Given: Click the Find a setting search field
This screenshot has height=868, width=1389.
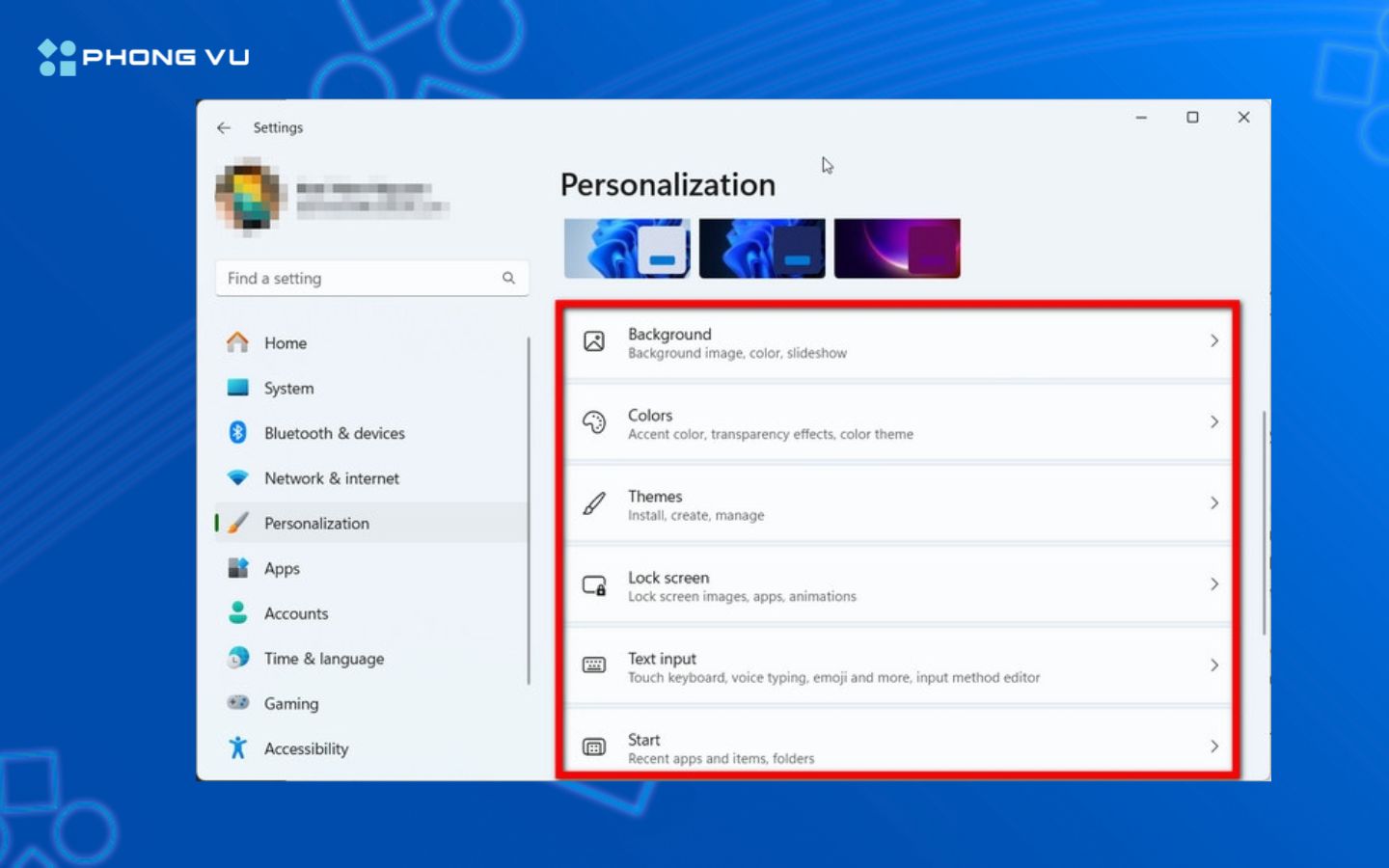Looking at the screenshot, I should [x=371, y=278].
